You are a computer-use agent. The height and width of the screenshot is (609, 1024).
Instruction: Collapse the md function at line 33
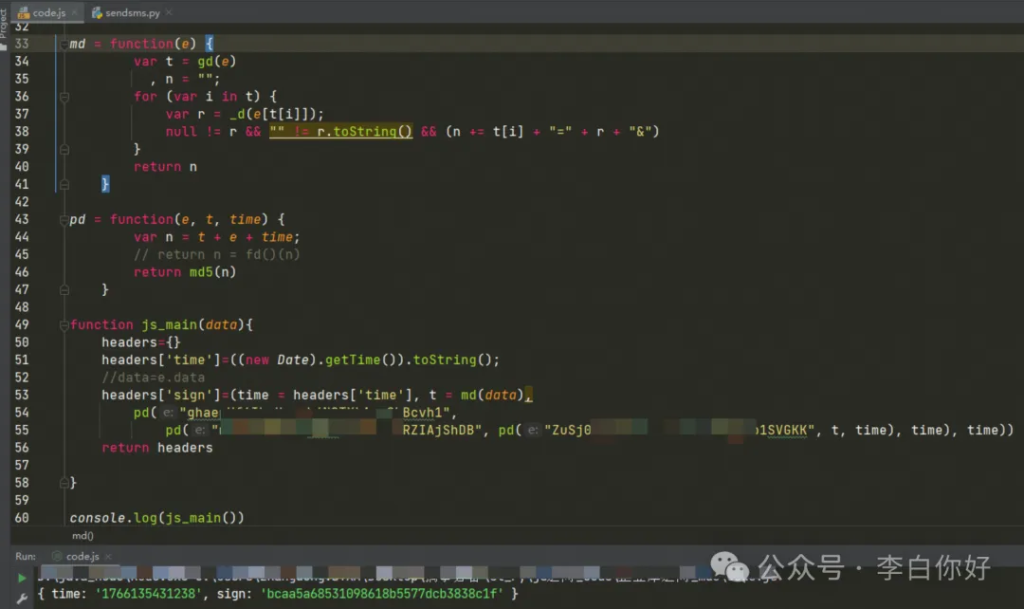pos(64,45)
